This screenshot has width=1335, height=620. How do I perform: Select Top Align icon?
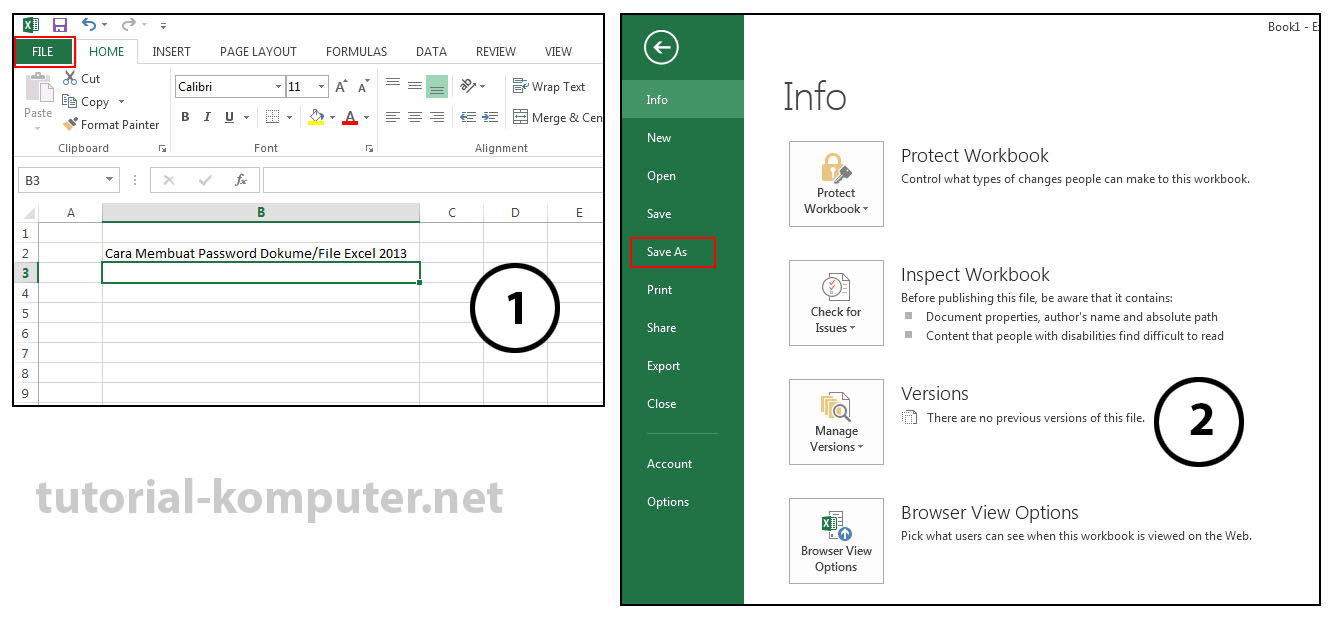pyautogui.click(x=393, y=86)
